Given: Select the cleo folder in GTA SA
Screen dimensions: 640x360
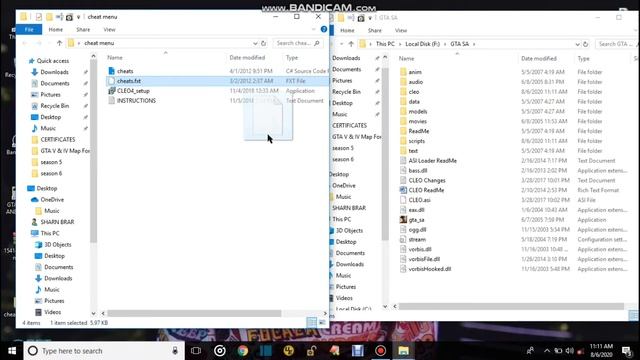Looking at the screenshot, I should (x=413, y=92).
